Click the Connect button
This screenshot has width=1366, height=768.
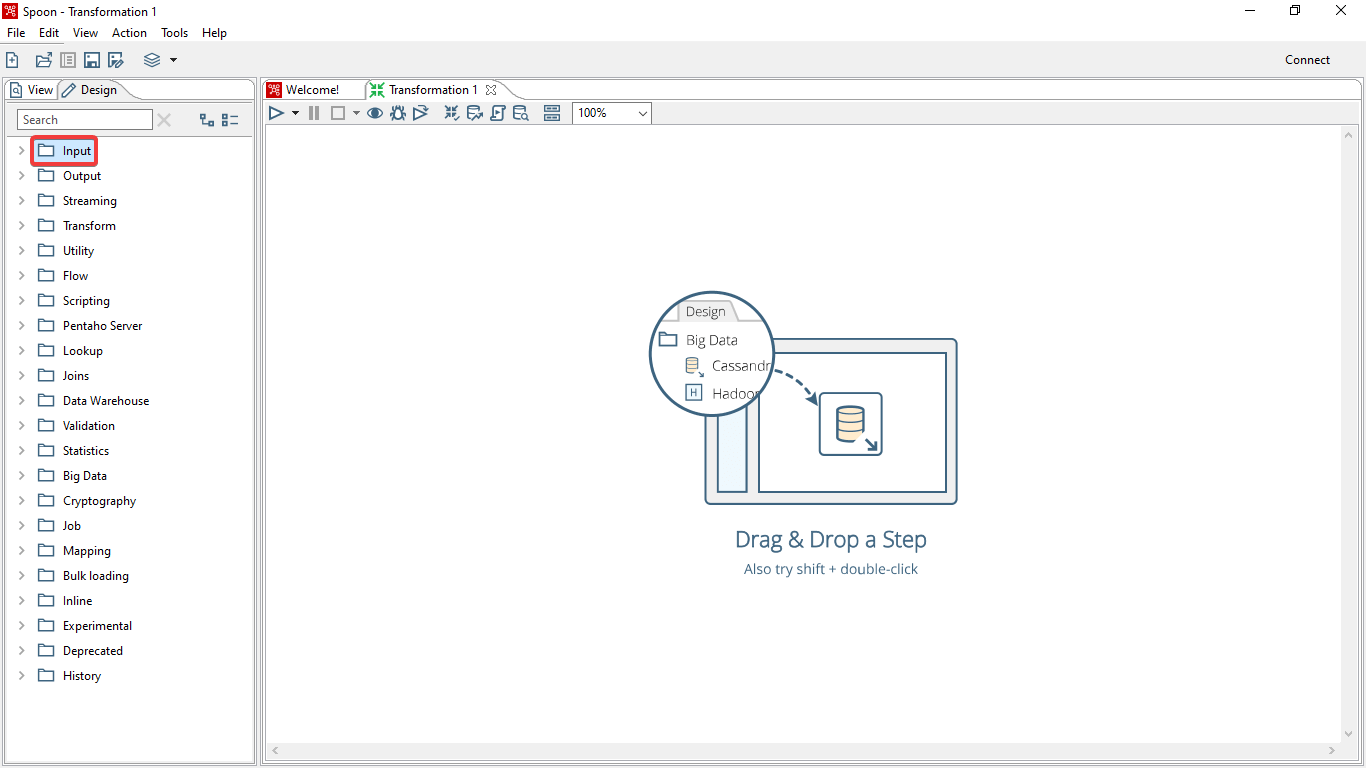[x=1308, y=60]
